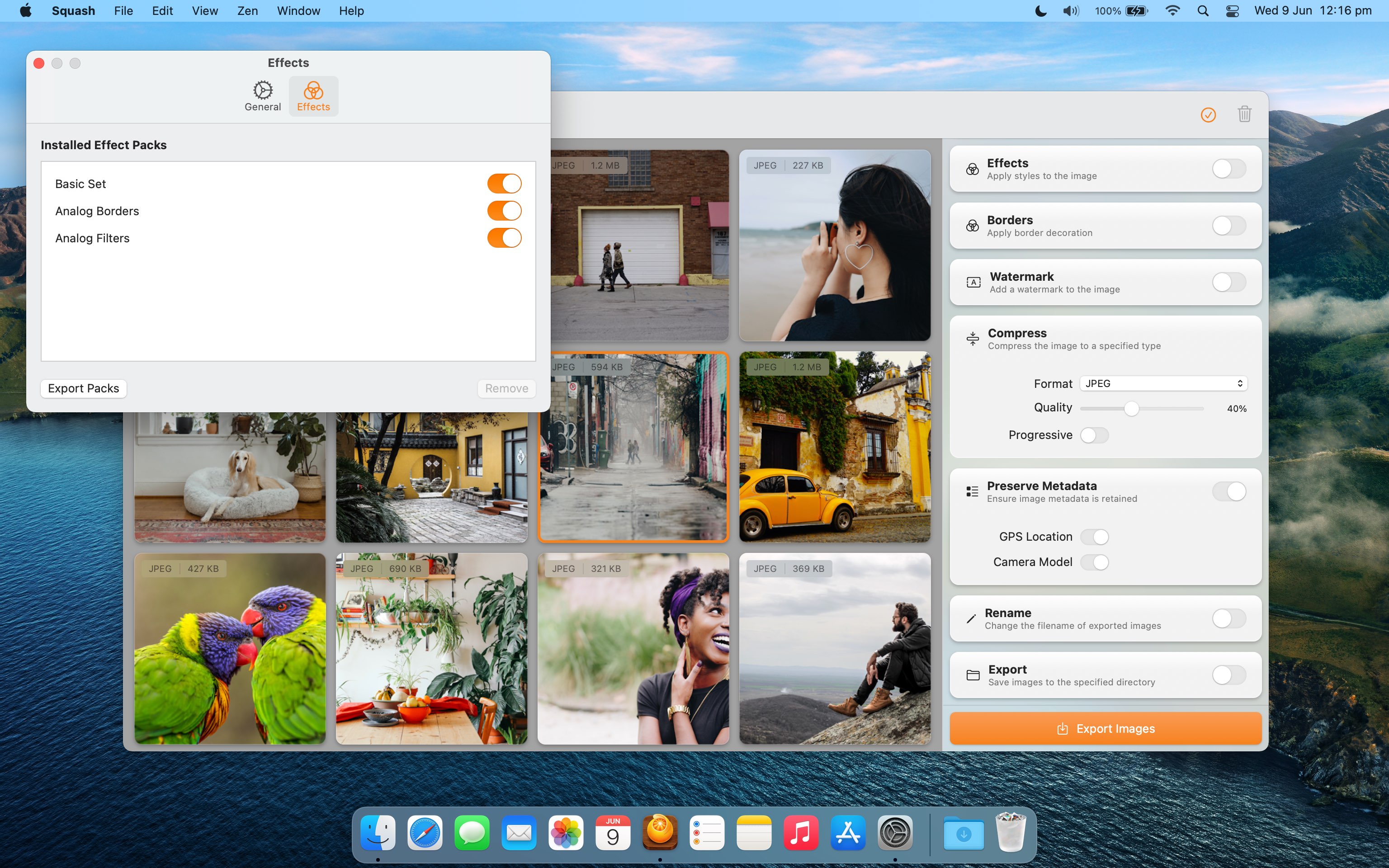
Task: Select the 227 KB woman with camera photo
Action: coord(835,245)
